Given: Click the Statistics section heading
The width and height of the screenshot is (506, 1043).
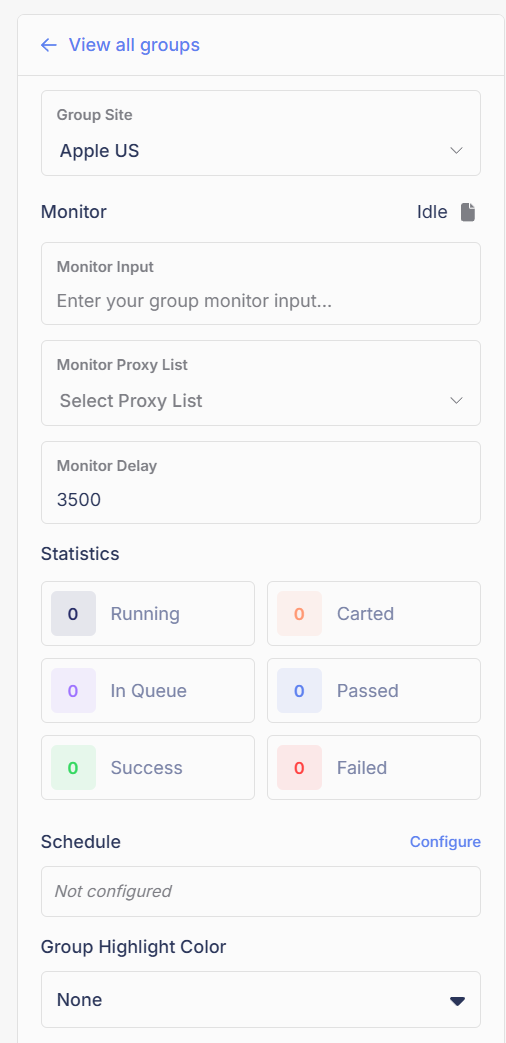Looking at the screenshot, I should 80,553.
